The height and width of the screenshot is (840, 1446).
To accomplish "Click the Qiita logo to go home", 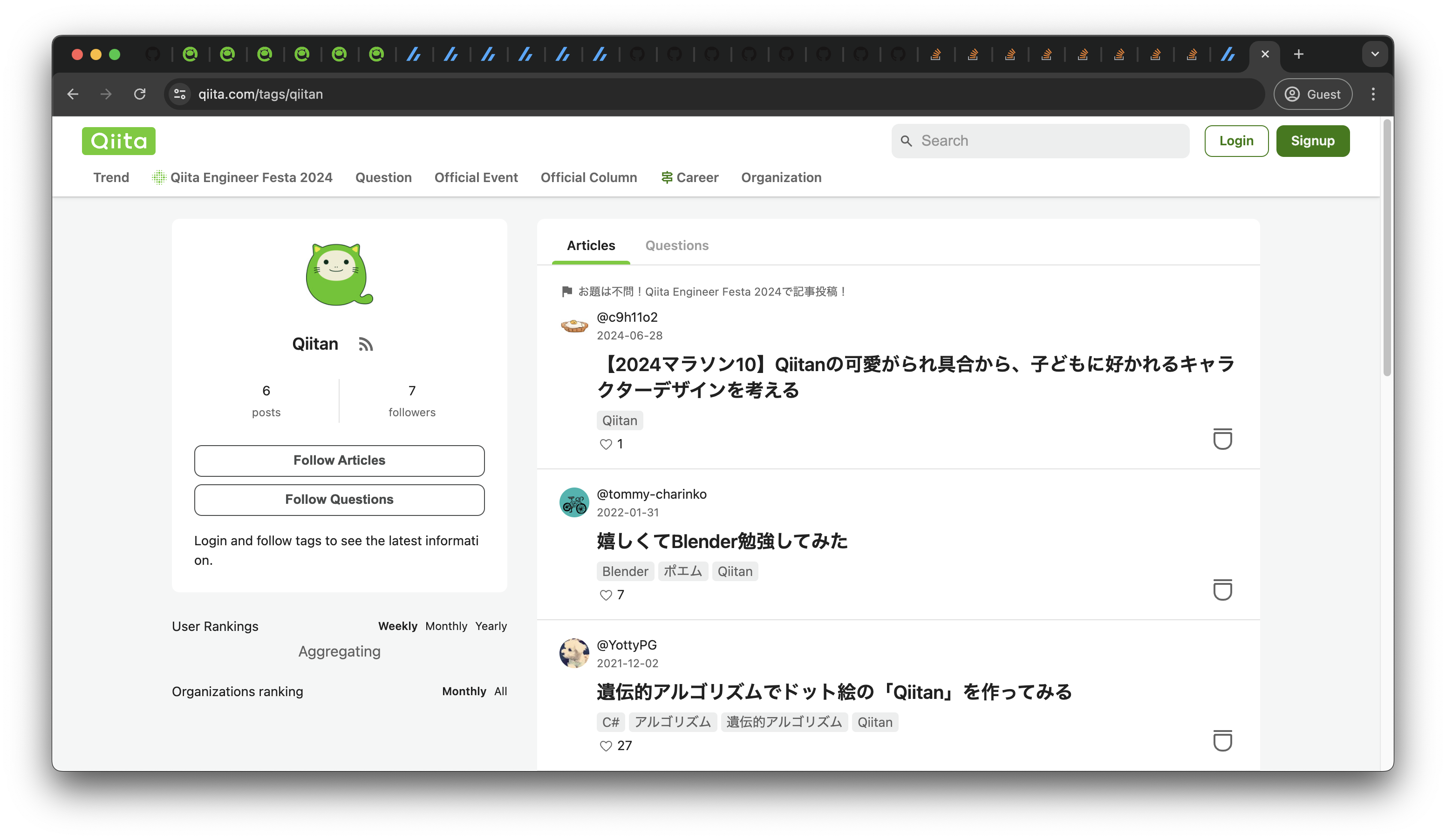I will (118, 141).
